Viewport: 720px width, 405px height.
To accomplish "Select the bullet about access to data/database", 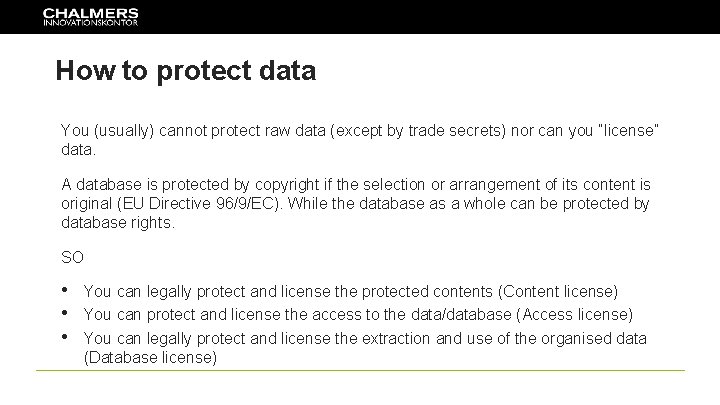I will point(358,315).
